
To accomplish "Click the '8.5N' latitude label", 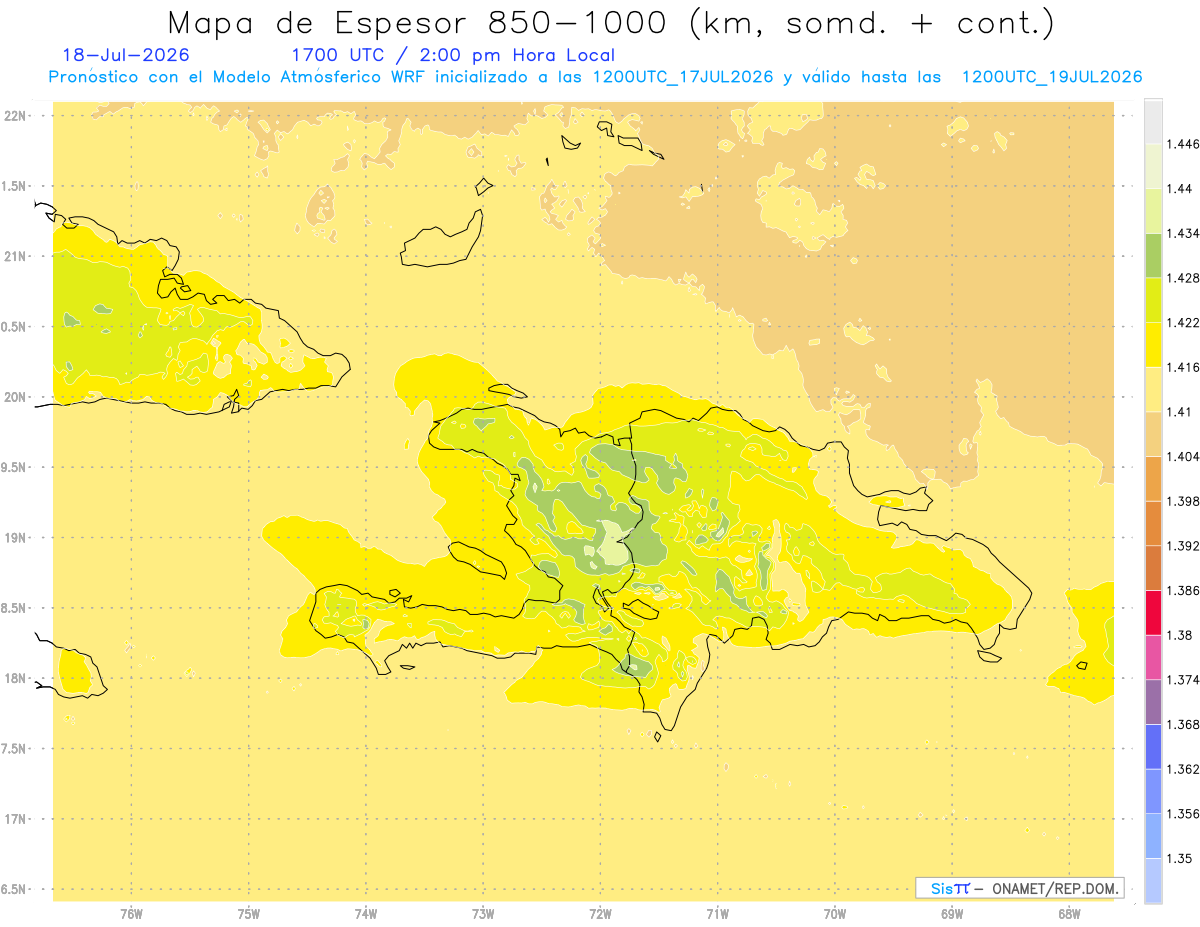I will click(15, 608).
